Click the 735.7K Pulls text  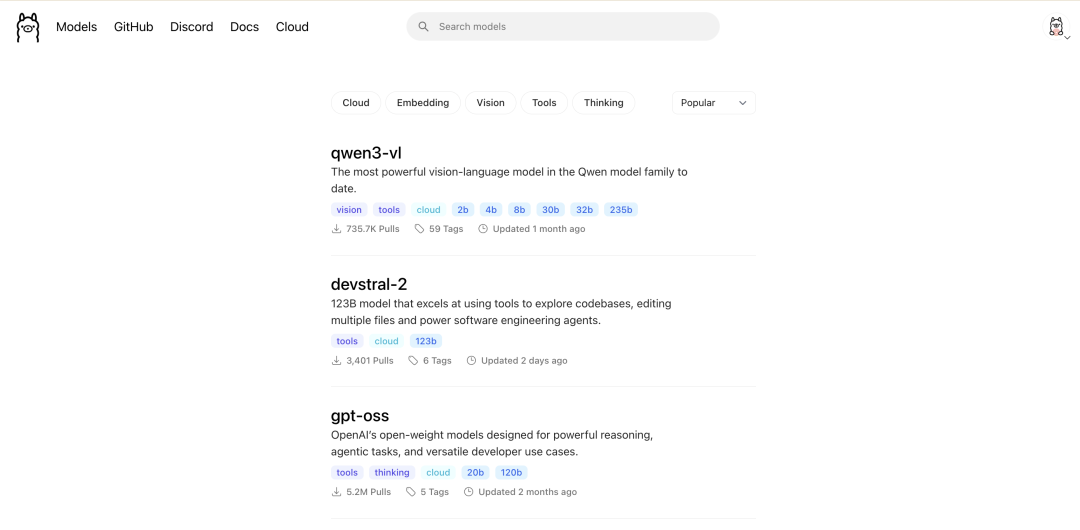(373, 229)
